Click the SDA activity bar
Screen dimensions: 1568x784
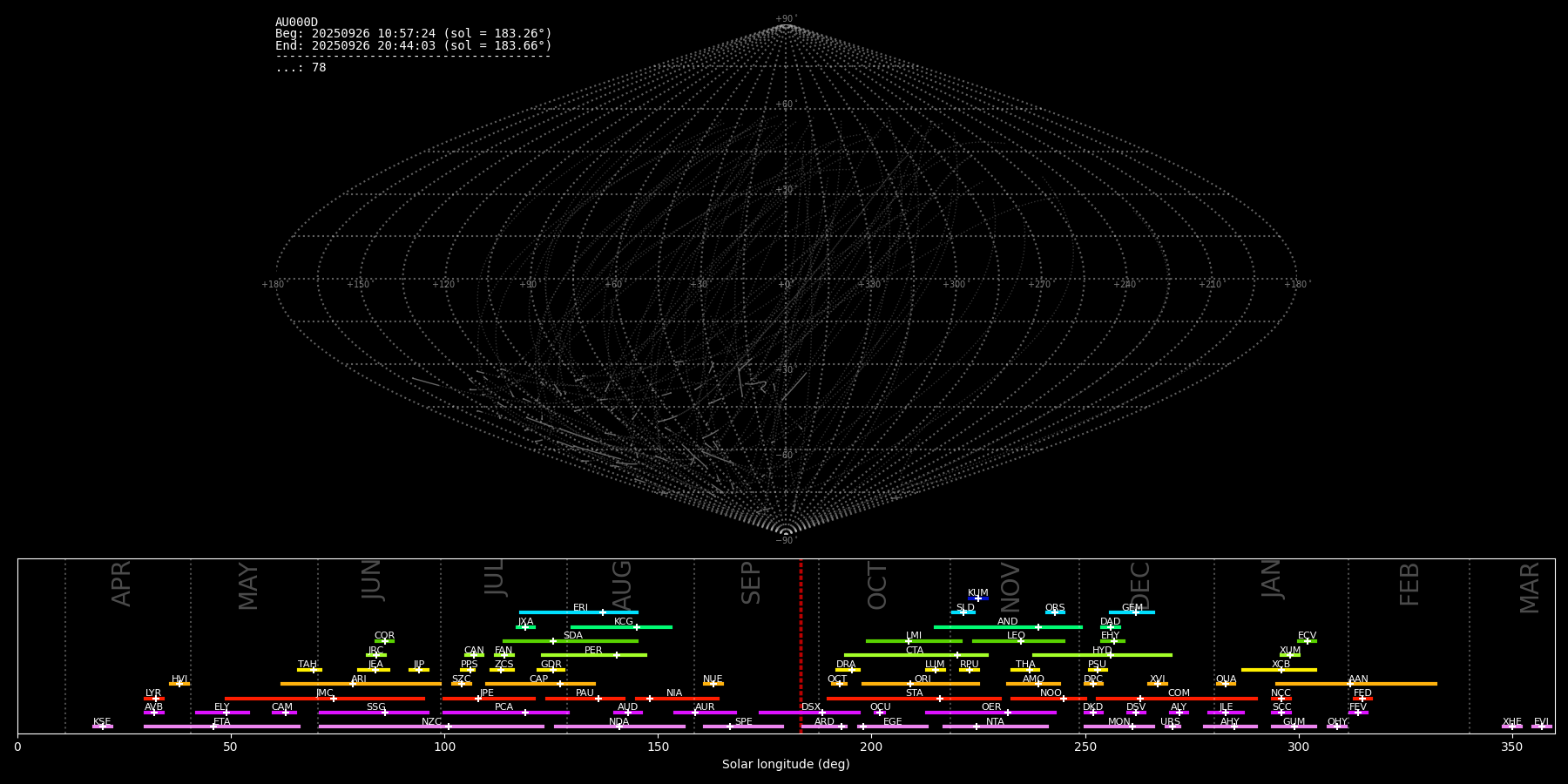570,641
